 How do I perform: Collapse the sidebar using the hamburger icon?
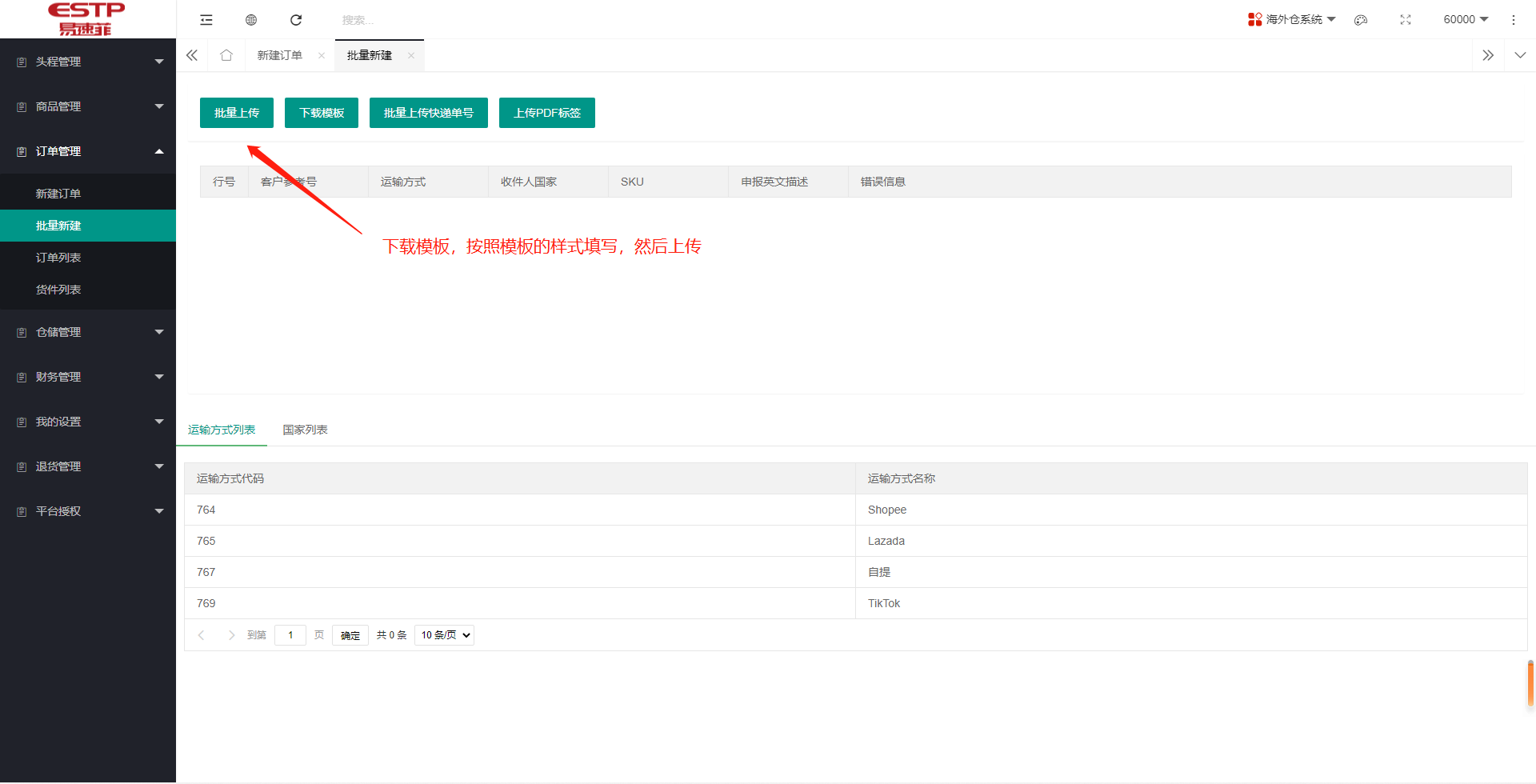[206, 19]
